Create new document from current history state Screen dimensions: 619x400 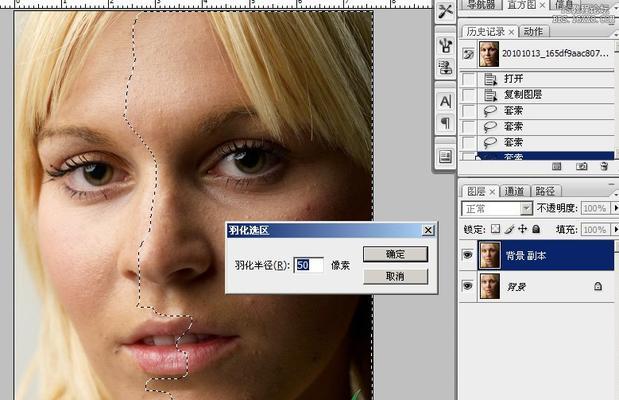pyautogui.click(x=557, y=167)
